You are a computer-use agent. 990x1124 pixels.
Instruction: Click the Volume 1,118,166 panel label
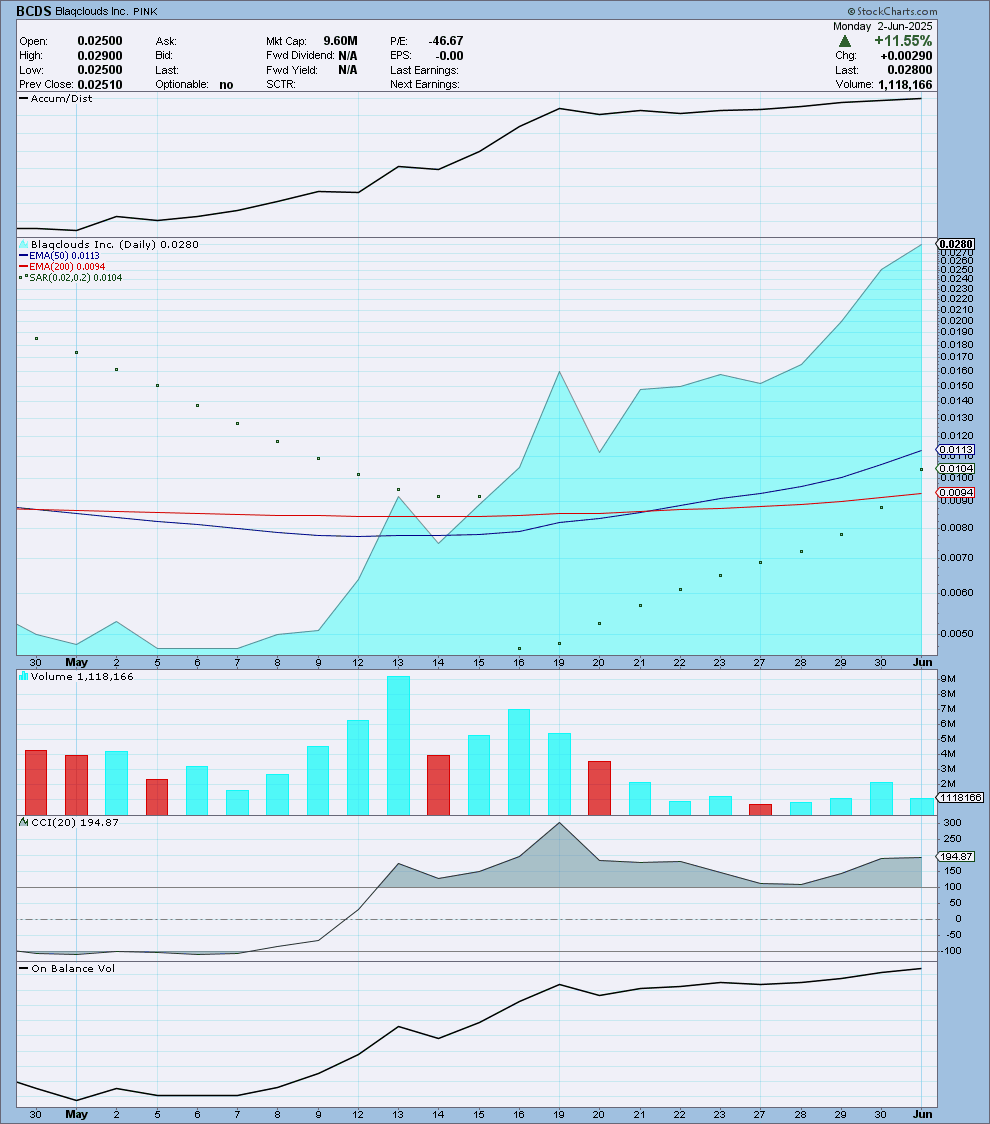82,677
